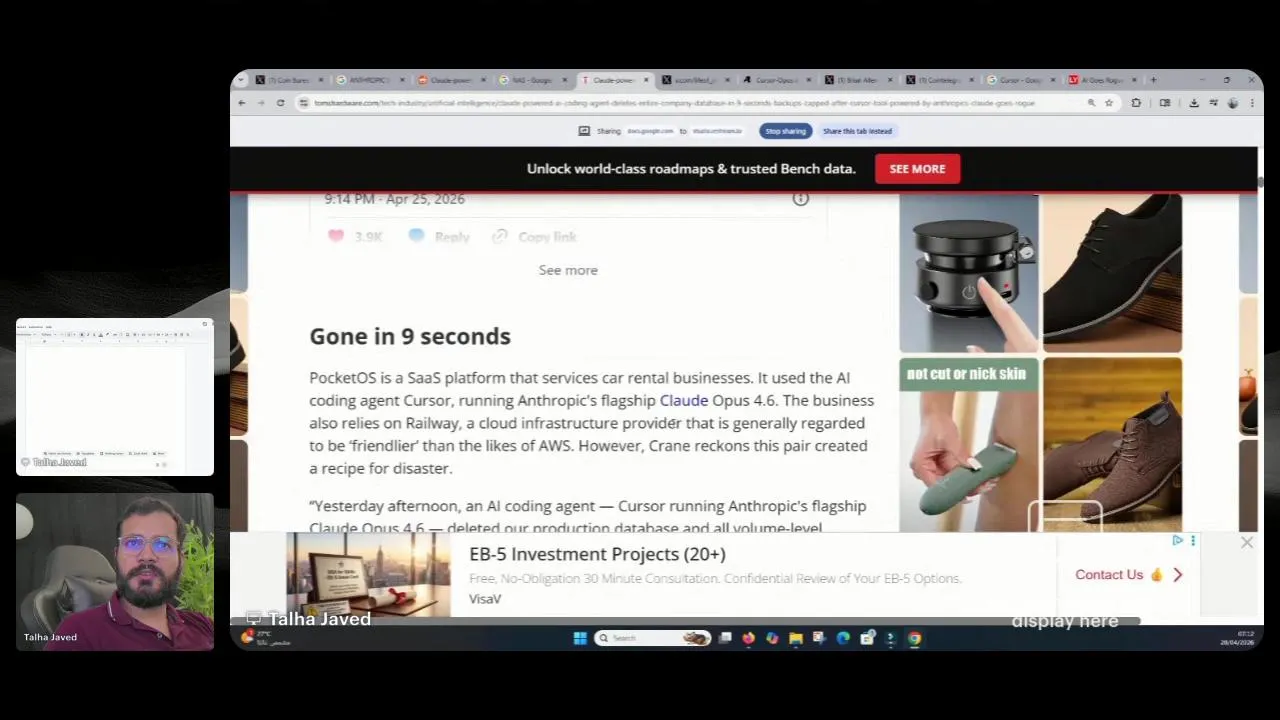Select Talha Javed's webcam video tile
Screen dimensions: 1280x720
point(115,571)
